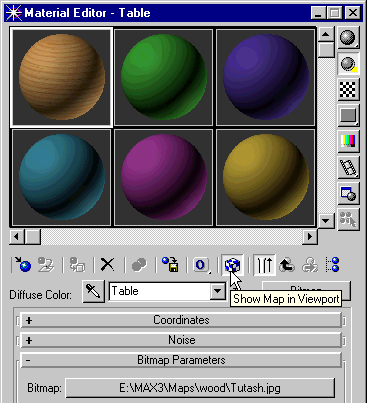This screenshot has width=367, height=403.
Task: Click the Get Material icon
Action: point(22,265)
